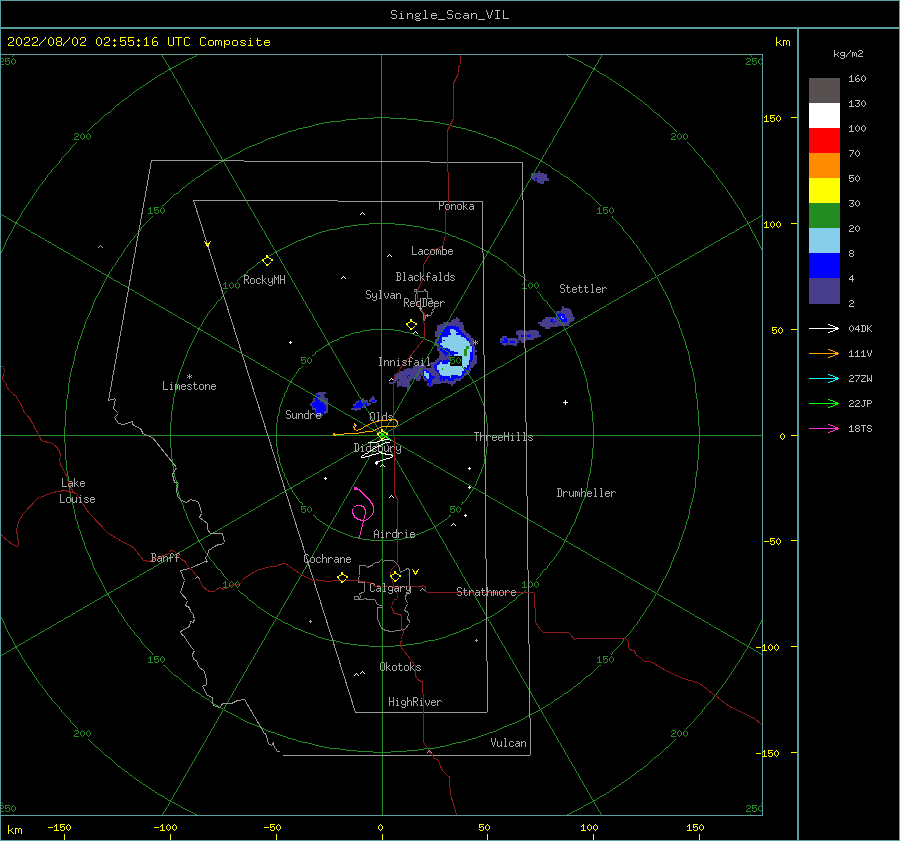900x841 pixels.
Task: Select the green 30 legend swatch
Action: coord(824,216)
